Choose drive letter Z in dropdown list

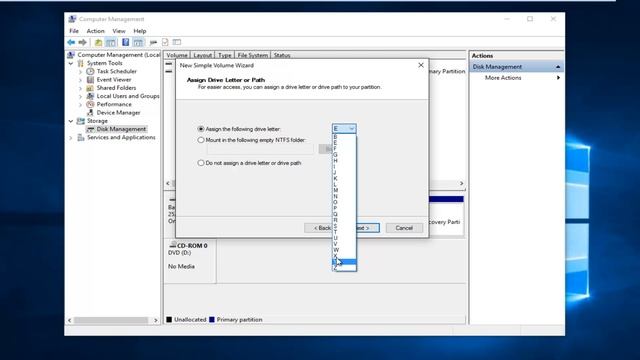(x=344, y=268)
